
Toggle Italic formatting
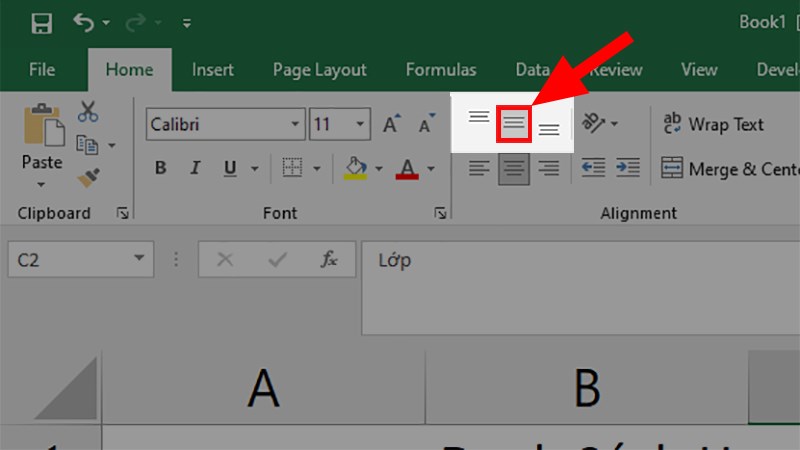[x=195, y=168]
